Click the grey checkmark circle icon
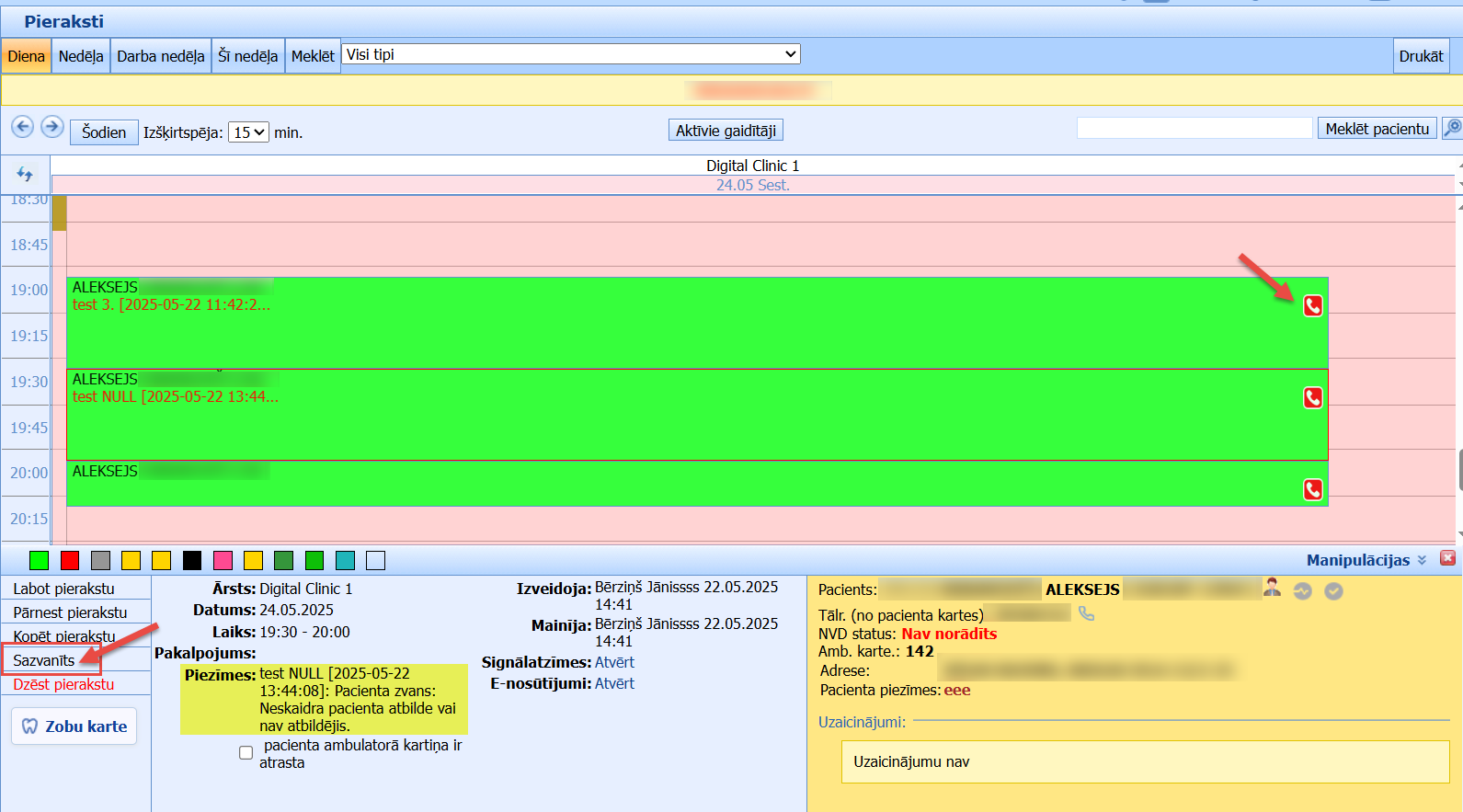 tap(1333, 591)
